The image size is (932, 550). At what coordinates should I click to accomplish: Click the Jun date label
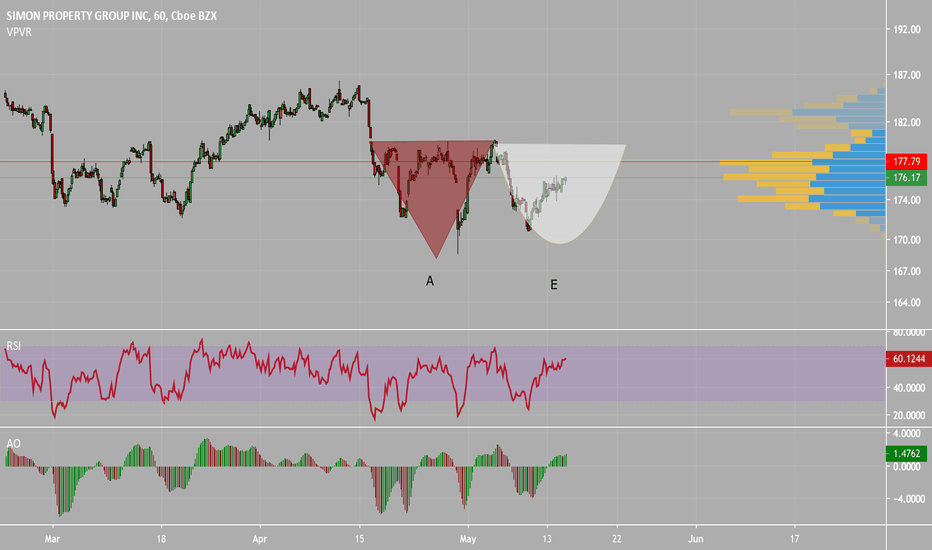[x=695, y=539]
